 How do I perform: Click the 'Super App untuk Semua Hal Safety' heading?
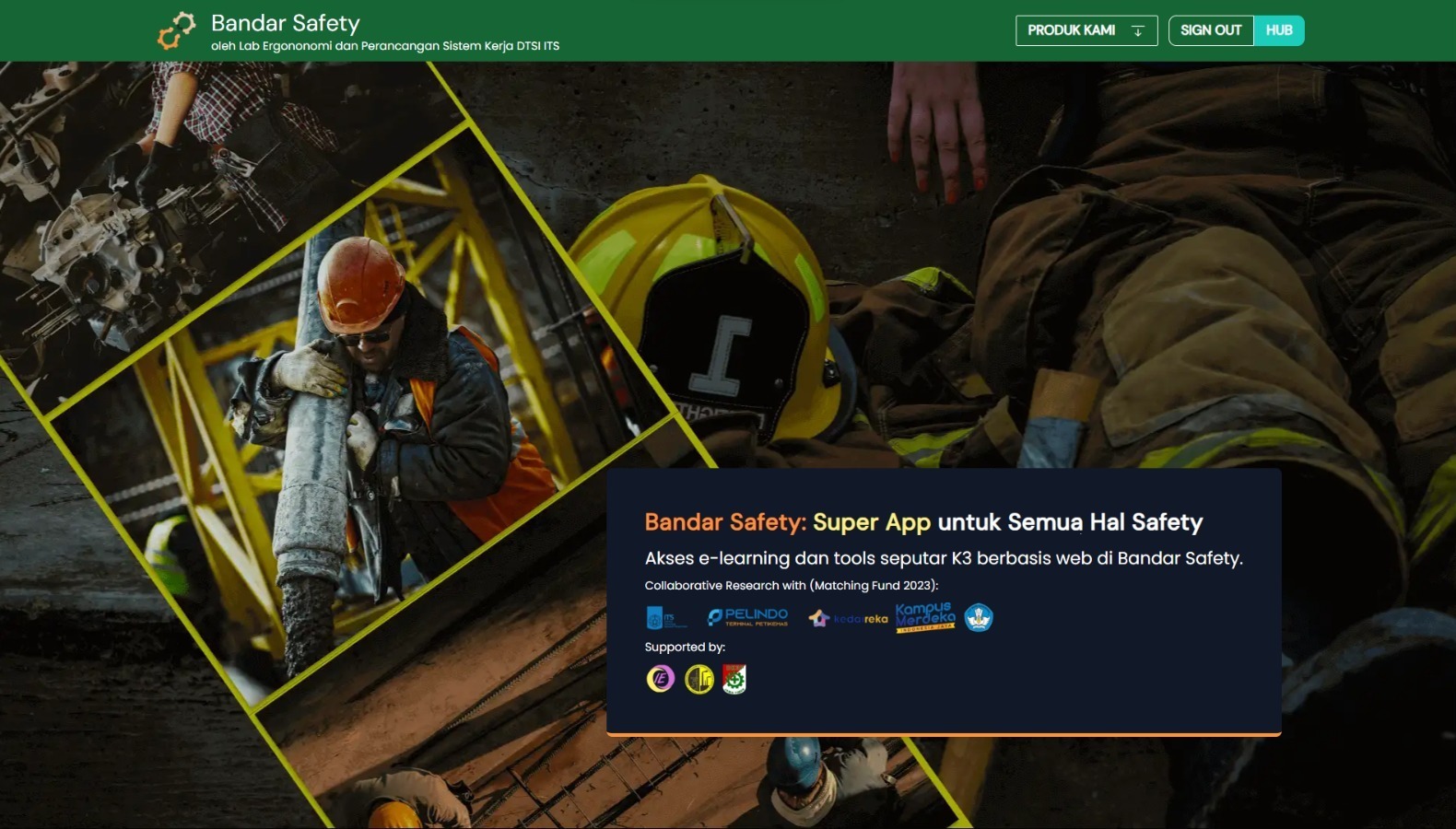(923, 522)
